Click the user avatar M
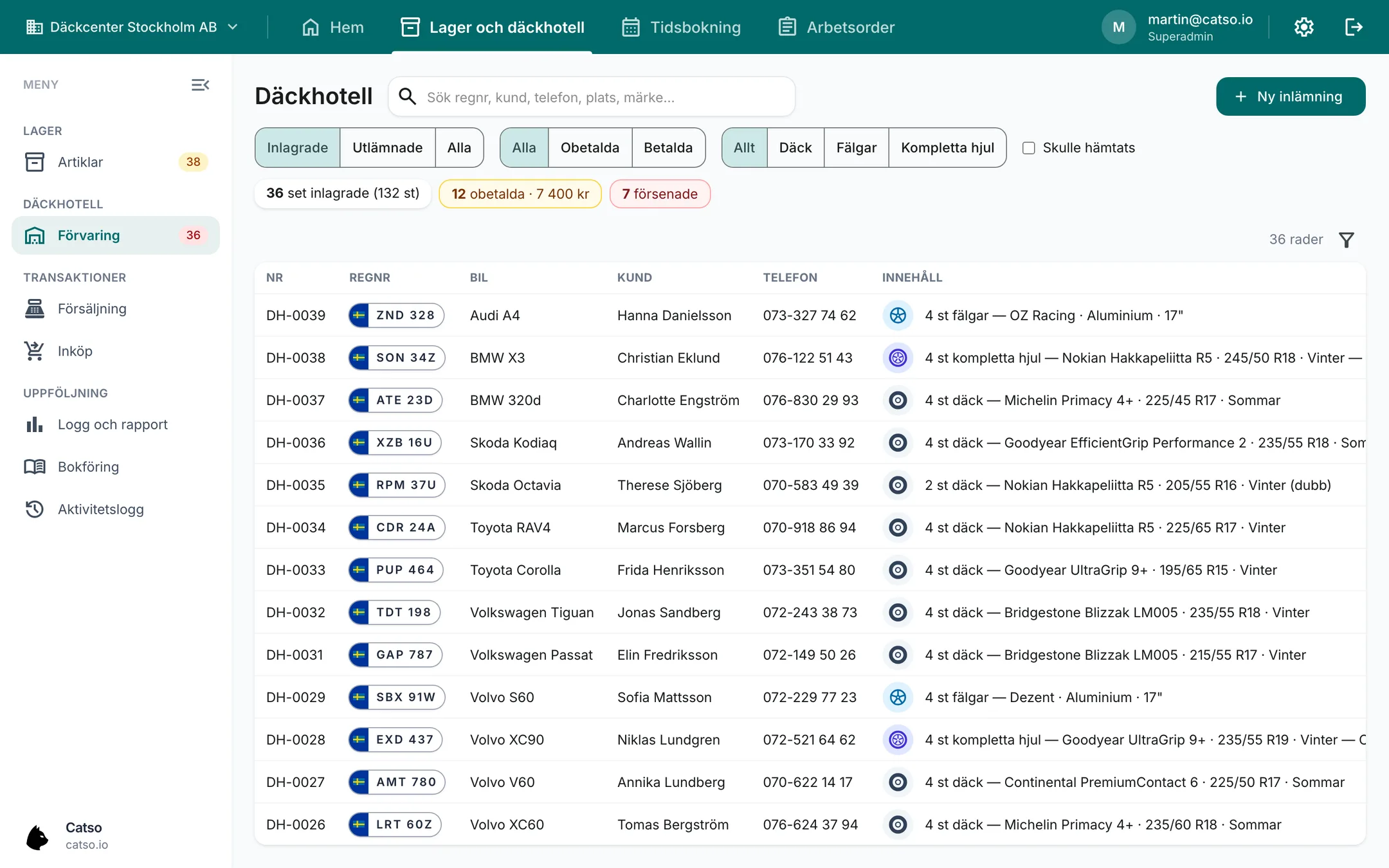The image size is (1389, 868). [x=1118, y=27]
